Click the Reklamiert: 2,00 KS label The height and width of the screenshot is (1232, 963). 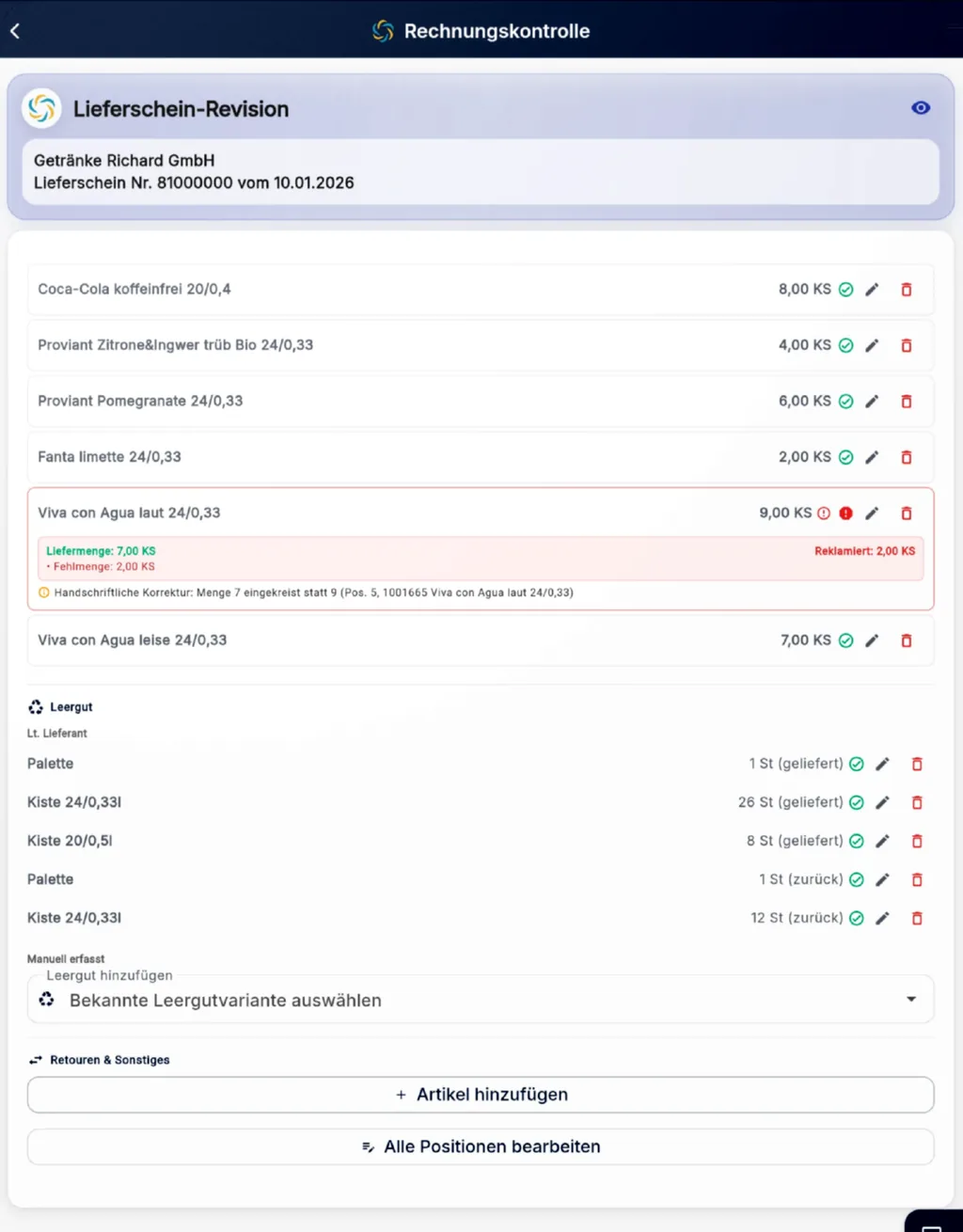tap(864, 551)
